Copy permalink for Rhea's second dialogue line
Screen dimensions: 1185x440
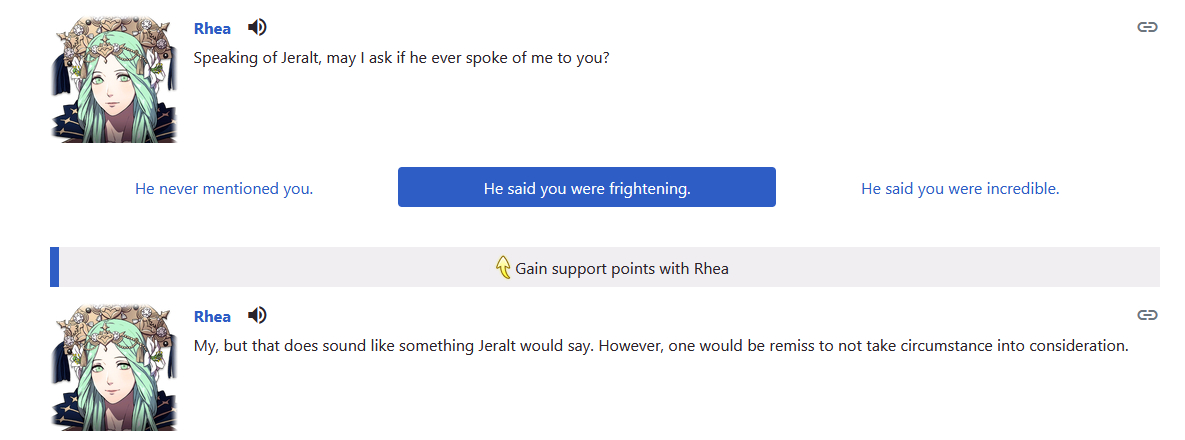pyautogui.click(x=1147, y=315)
